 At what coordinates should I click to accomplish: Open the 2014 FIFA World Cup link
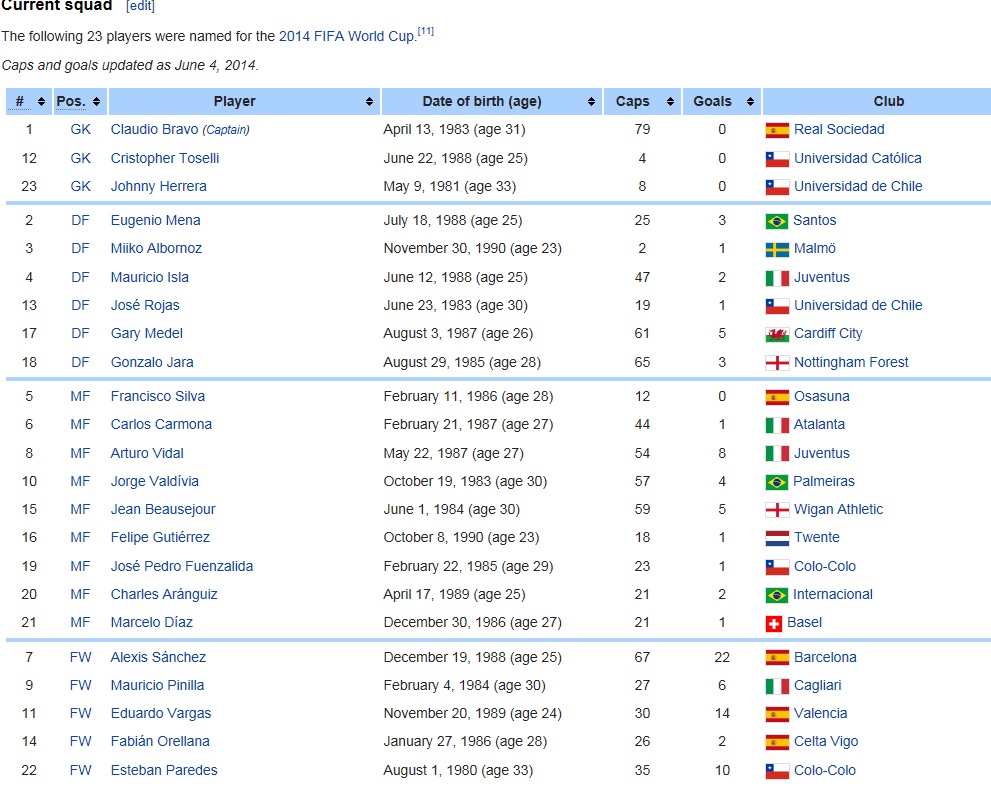[x=346, y=36]
